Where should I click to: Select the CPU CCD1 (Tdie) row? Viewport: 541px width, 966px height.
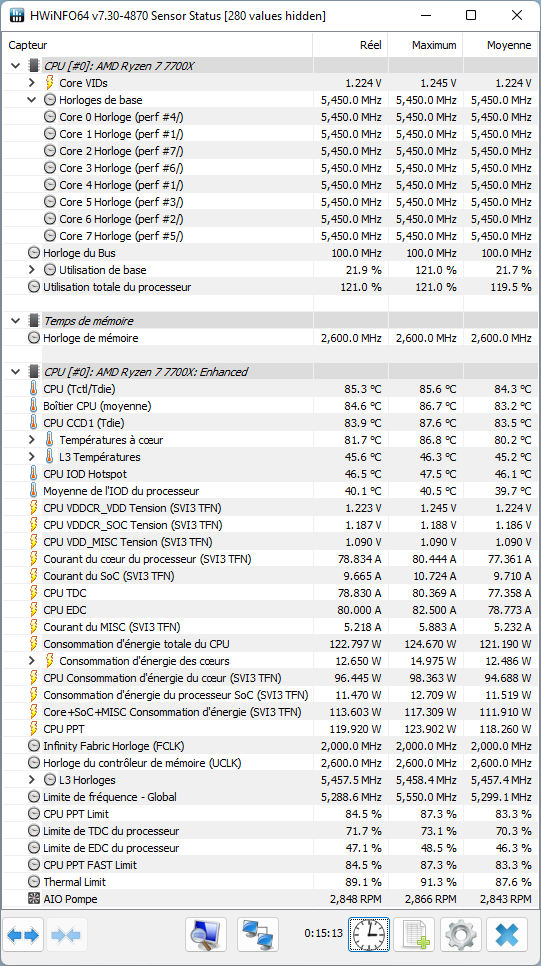pyautogui.click(x=270, y=423)
